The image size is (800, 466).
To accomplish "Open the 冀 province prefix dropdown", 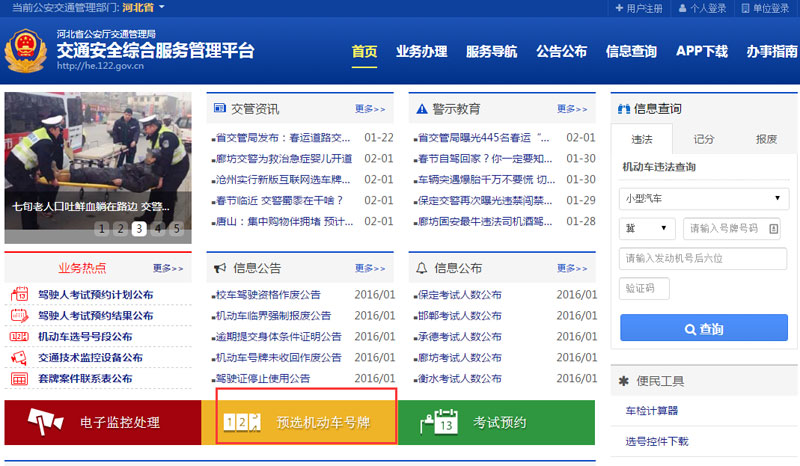I will pos(647,228).
